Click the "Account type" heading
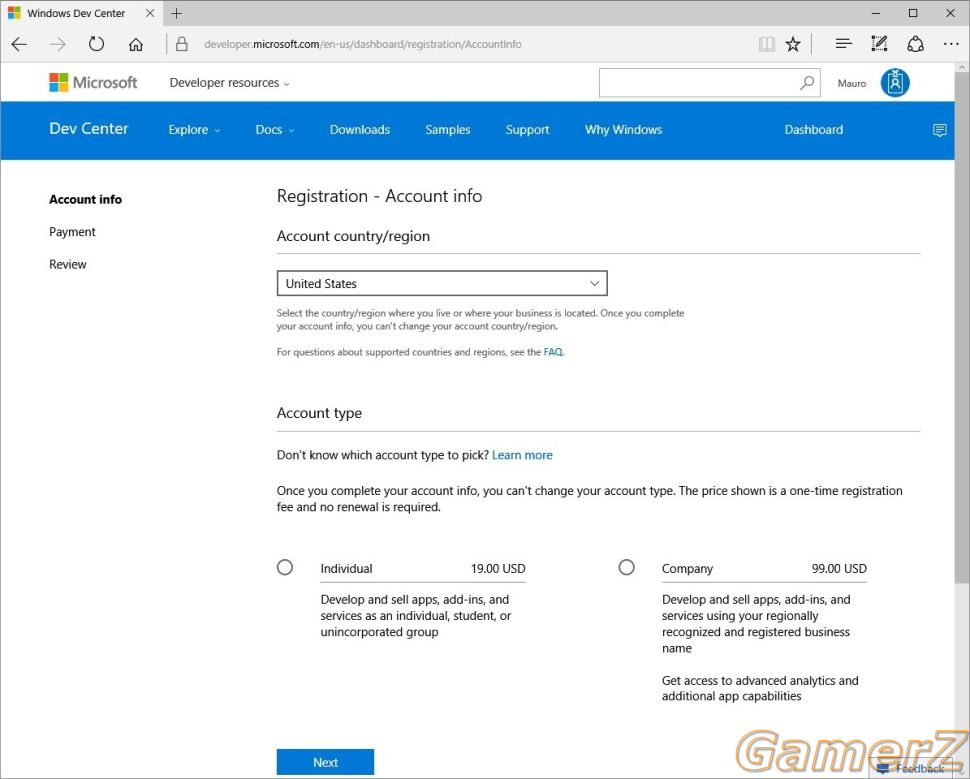 coord(319,413)
